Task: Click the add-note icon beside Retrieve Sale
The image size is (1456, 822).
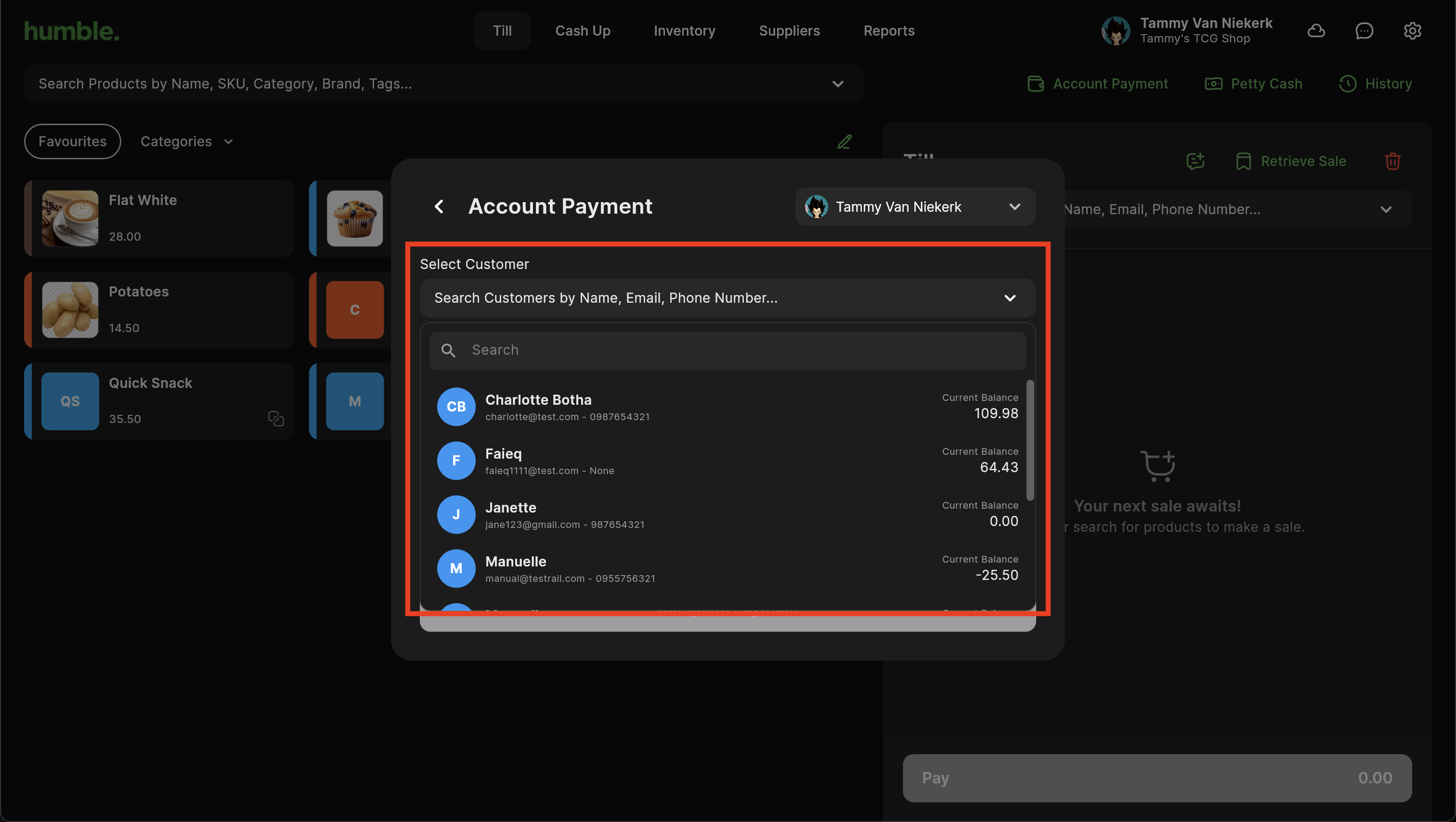Action: [x=1195, y=161]
